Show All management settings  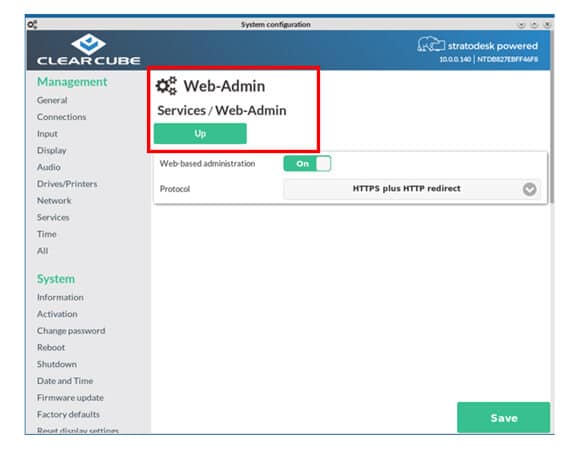(43, 251)
